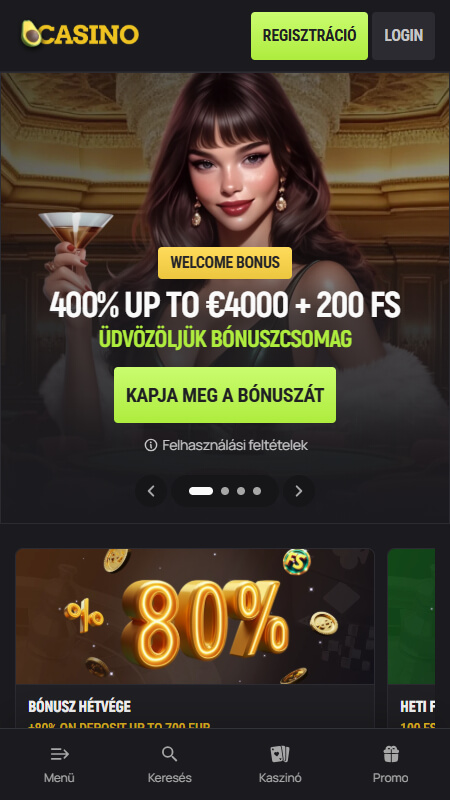Open the Promo gift icon
The height and width of the screenshot is (800, 450).
[x=391, y=754]
